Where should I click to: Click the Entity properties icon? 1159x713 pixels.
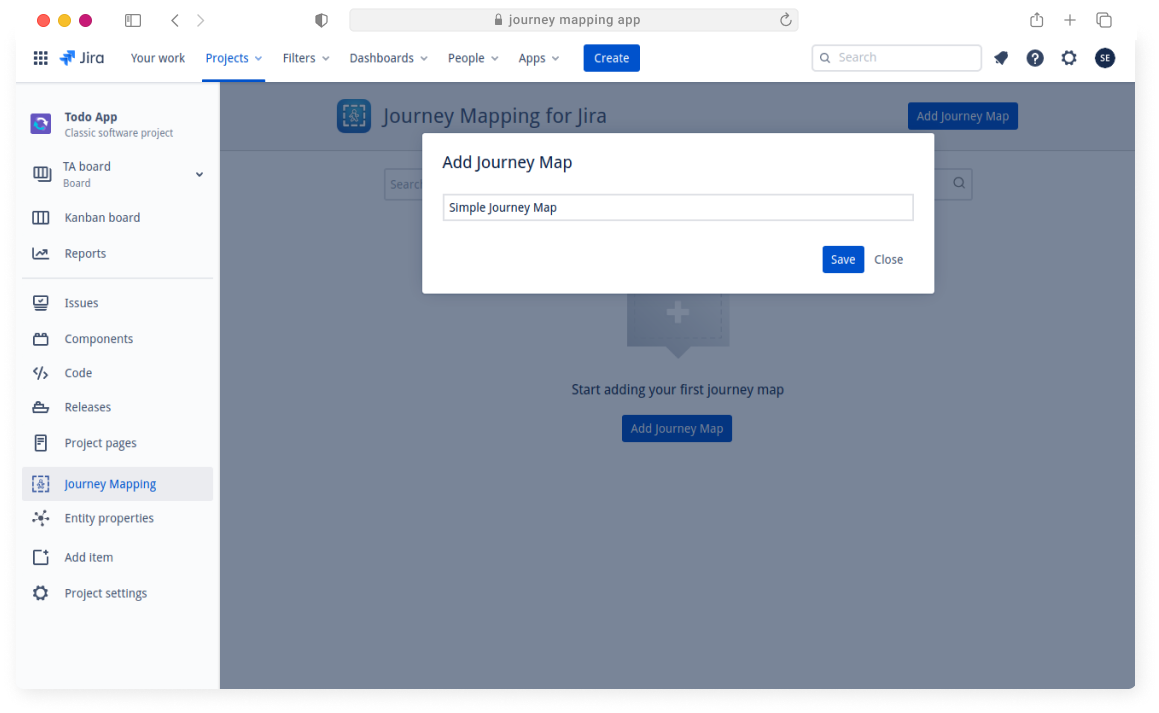pos(41,518)
